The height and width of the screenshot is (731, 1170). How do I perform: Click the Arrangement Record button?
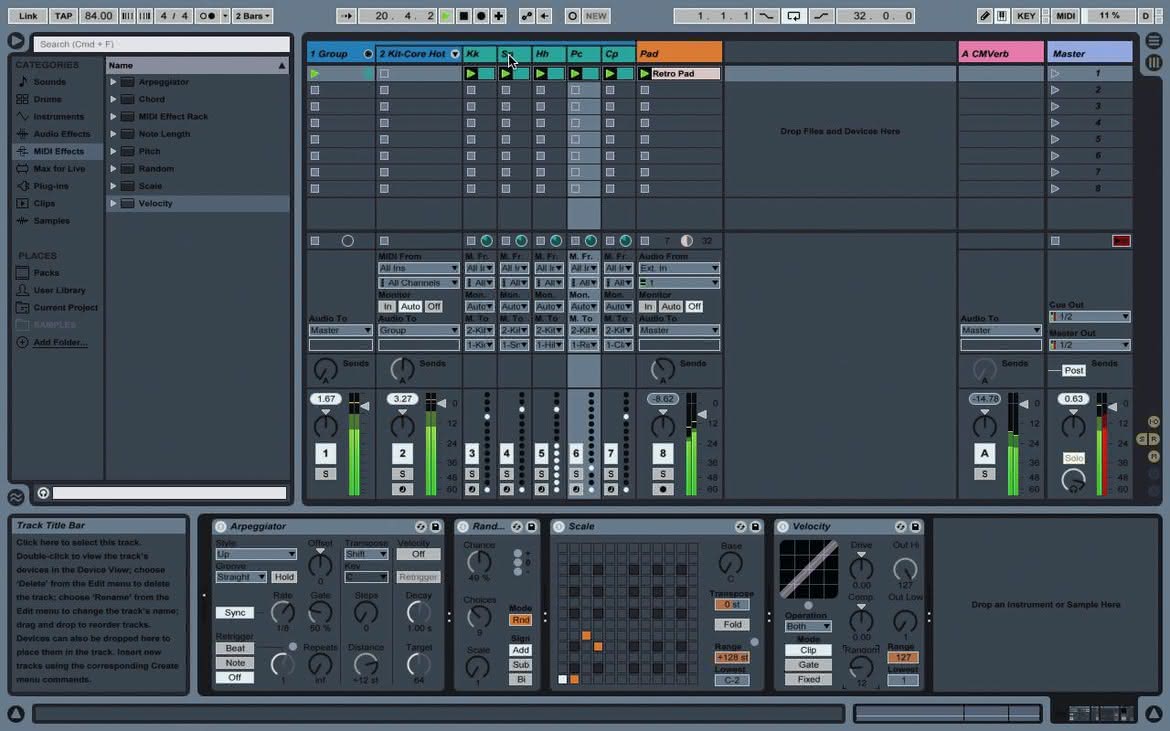tap(481, 16)
